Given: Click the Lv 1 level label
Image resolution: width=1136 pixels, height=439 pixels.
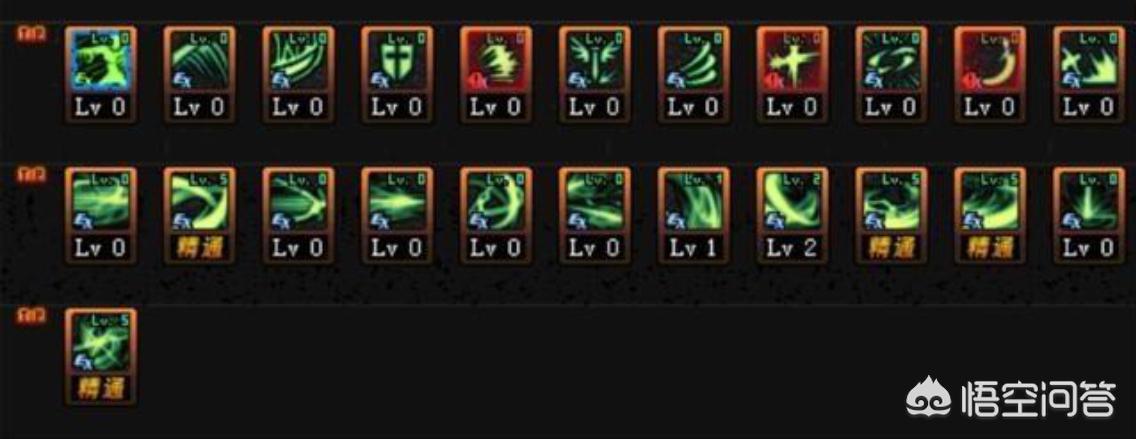Looking at the screenshot, I should click(x=693, y=248).
